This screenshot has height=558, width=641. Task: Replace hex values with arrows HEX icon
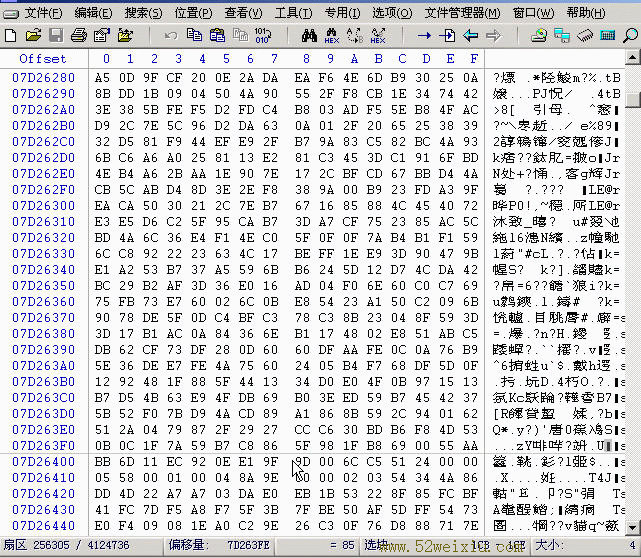pyautogui.click(x=378, y=36)
